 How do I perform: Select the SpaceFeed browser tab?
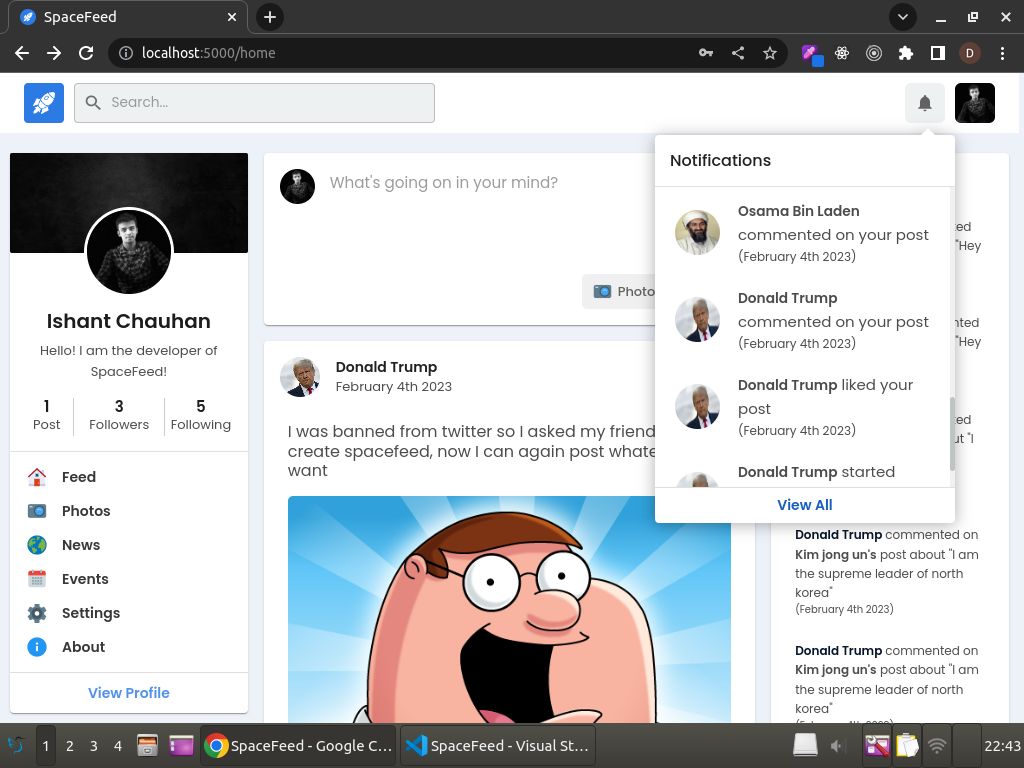(127, 17)
